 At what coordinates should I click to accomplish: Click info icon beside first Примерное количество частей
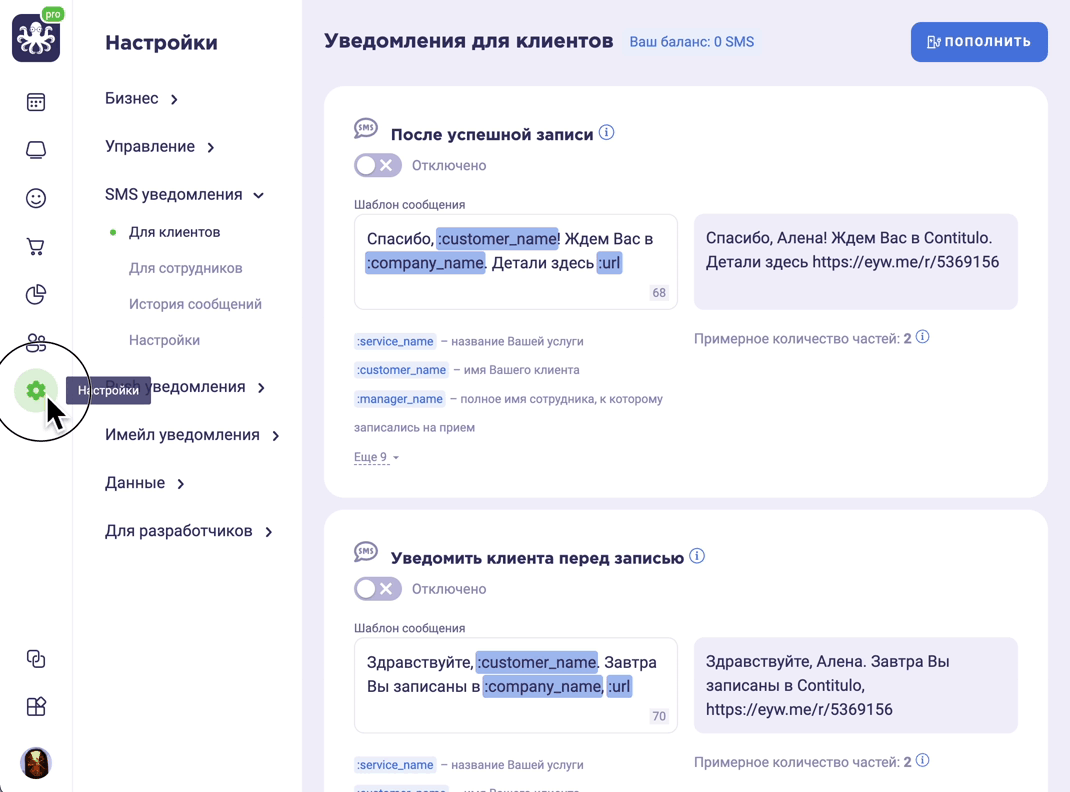click(x=923, y=337)
